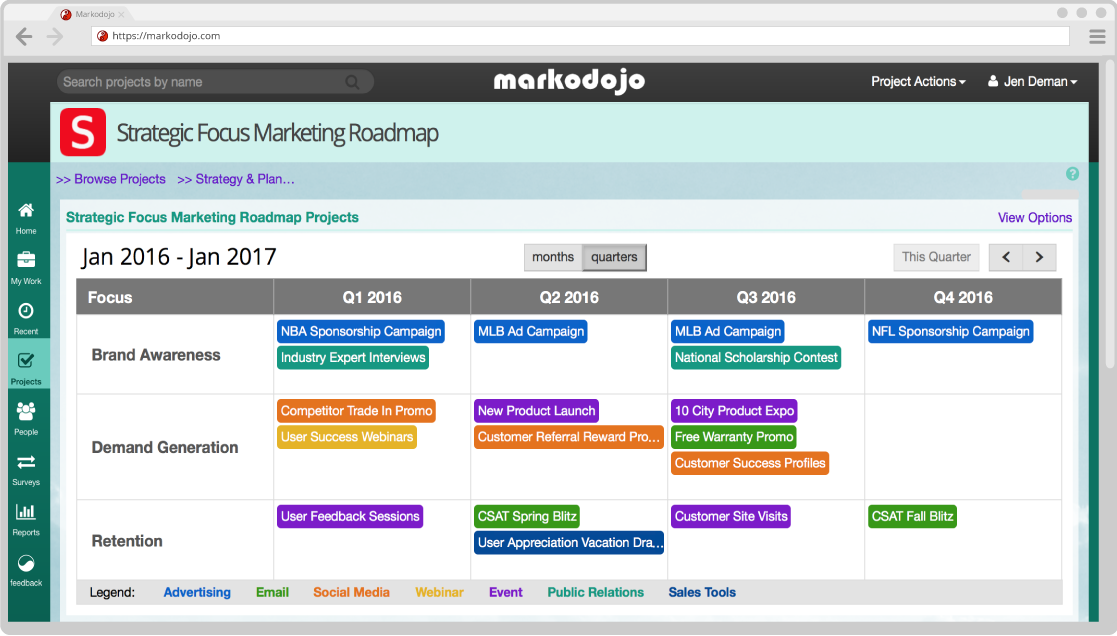1117x636 pixels.
Task: Click the search magnifier icon
Action: point(352,82)
